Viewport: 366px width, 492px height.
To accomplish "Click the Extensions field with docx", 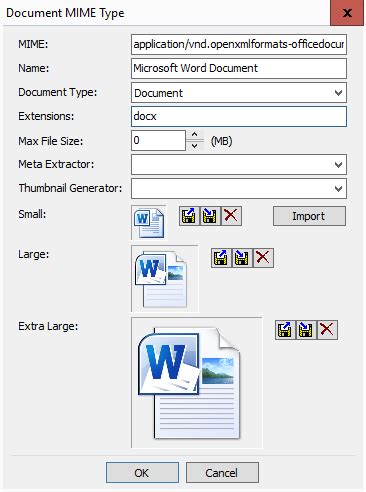I will coord(239,116).
